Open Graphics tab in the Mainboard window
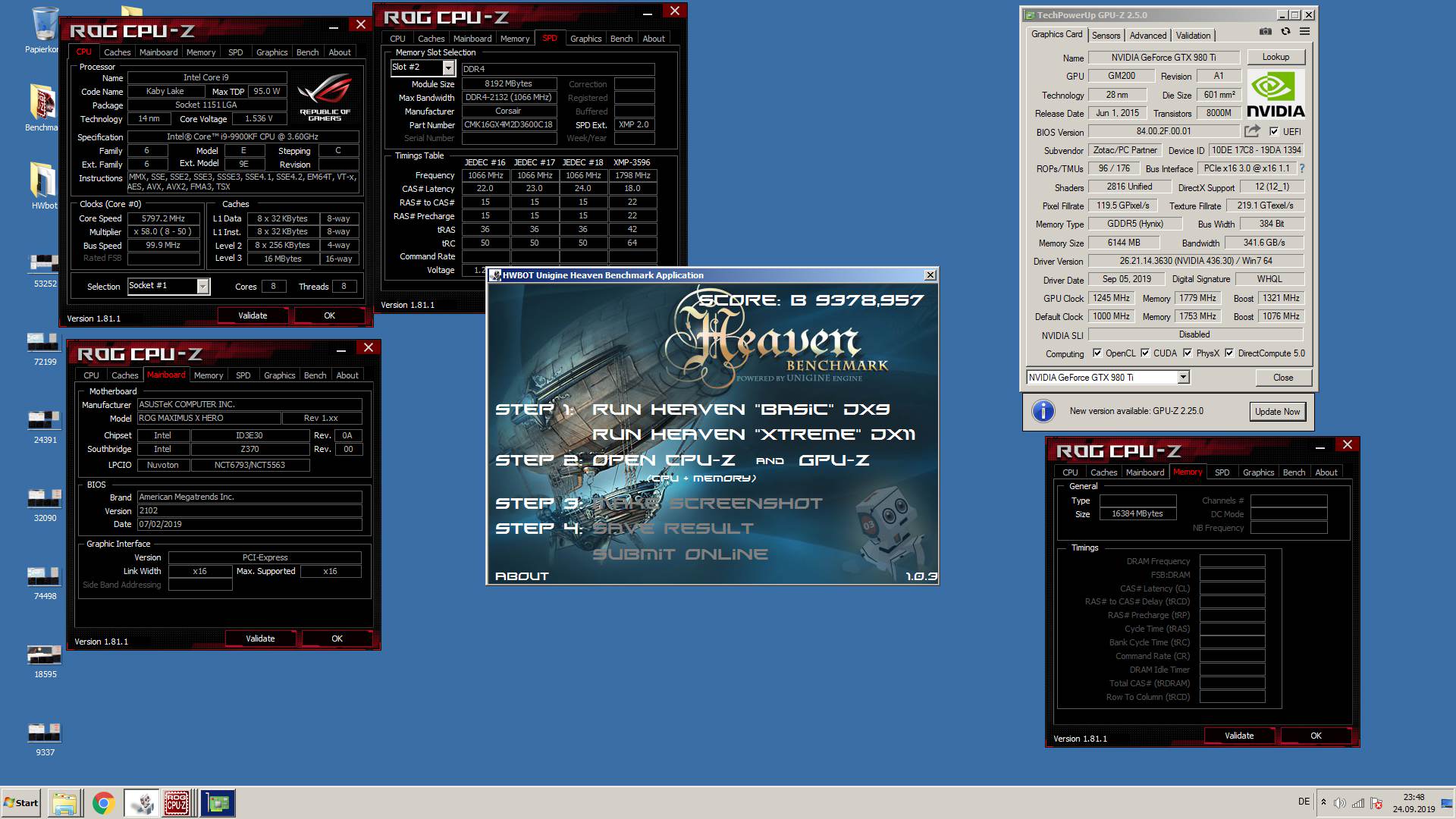Screen dimensions: 1456x819 pyautogui.click(x=279, y=375)
